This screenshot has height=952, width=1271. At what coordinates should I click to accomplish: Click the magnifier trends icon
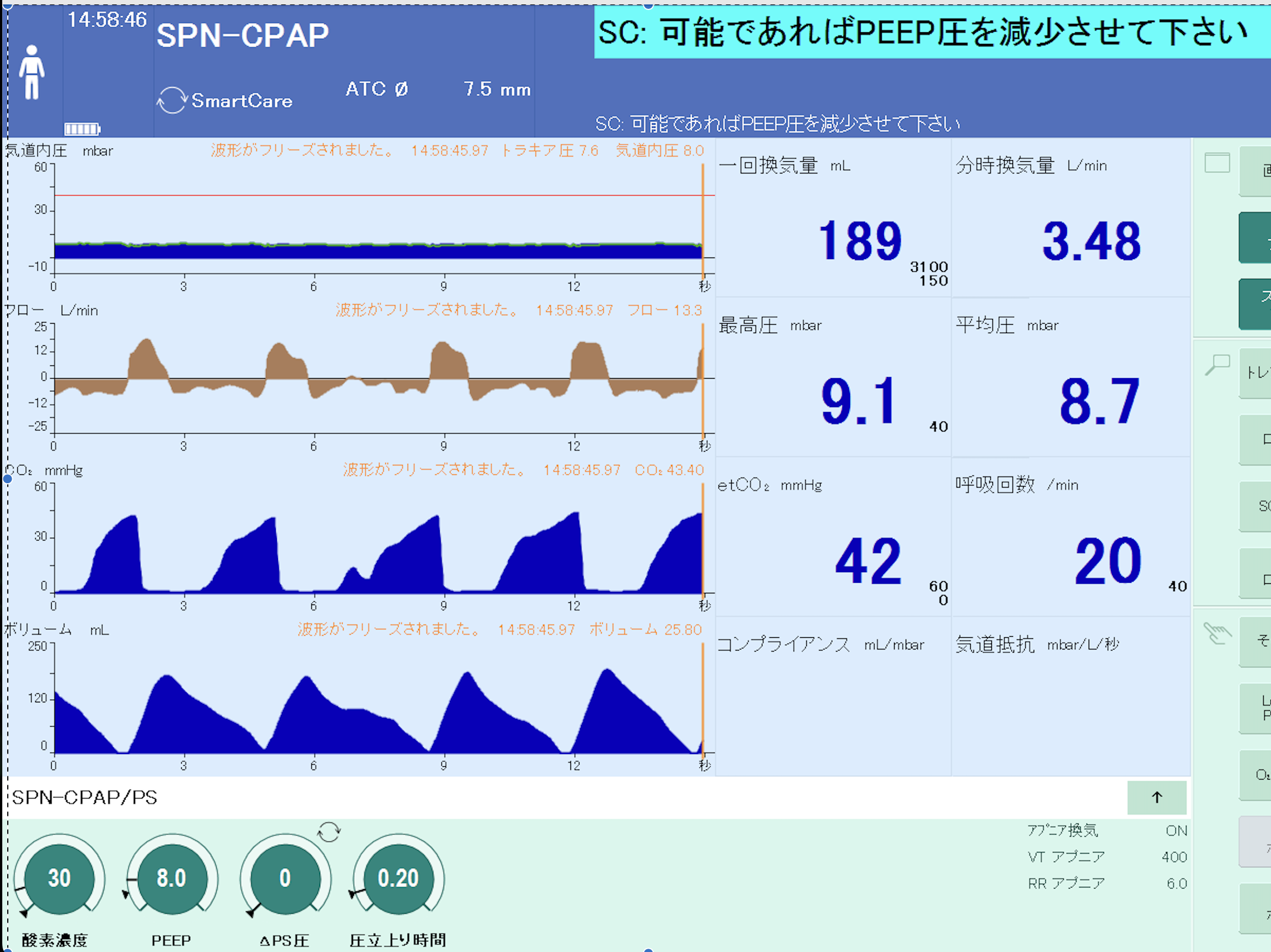(x=1217, y=365)
